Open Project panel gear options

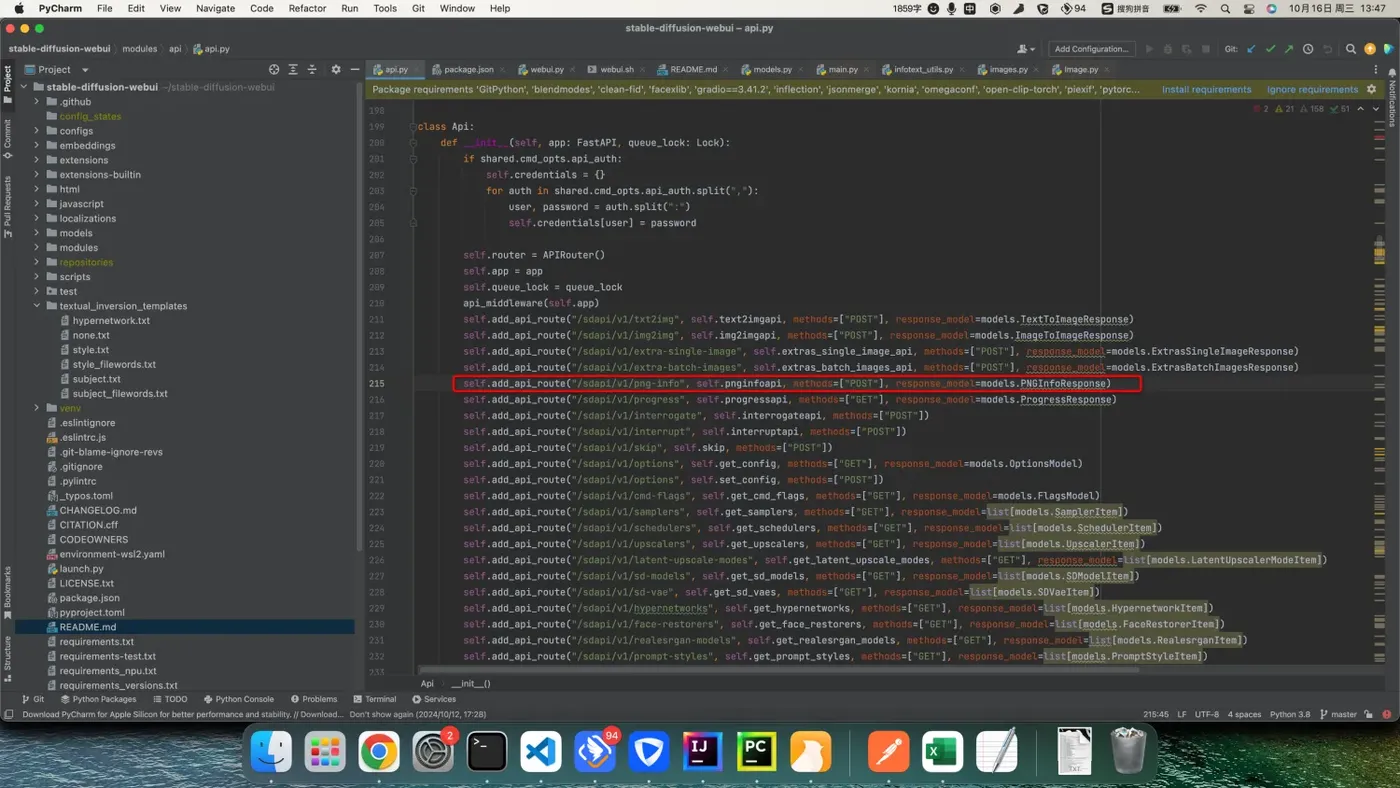coord(335,69)
